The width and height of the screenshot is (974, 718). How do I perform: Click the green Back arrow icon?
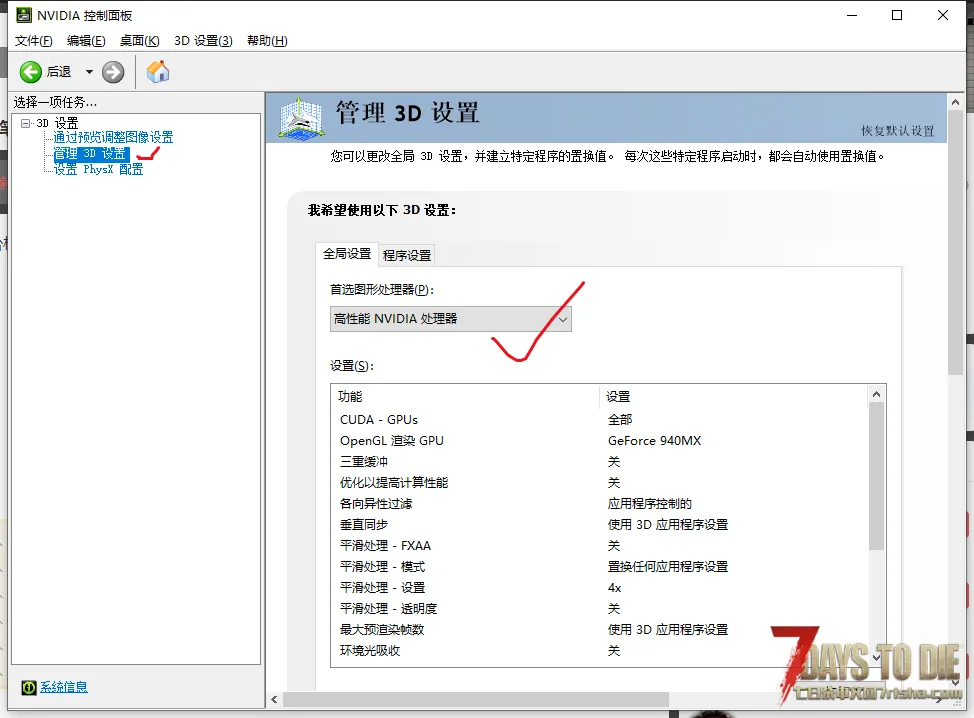coord(31,72)
